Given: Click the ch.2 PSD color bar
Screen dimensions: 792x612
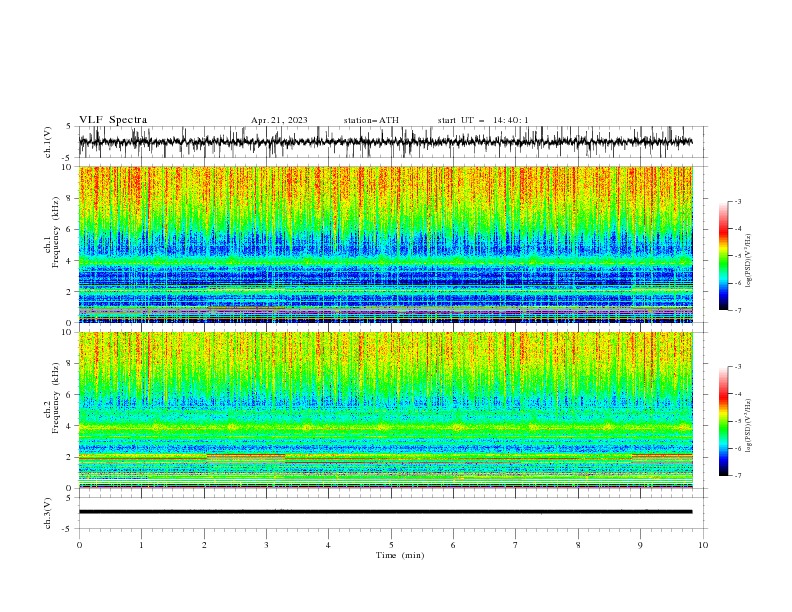Looking at the screenshot, I should click(x=723, y=421).
